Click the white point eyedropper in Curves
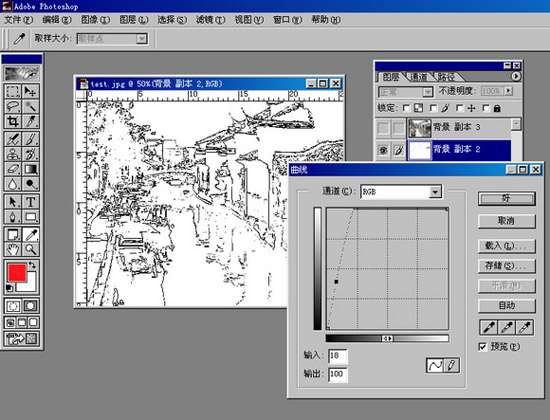Viewport: 550px width, 420px height. pyautogui.click(x=525, y=327)
